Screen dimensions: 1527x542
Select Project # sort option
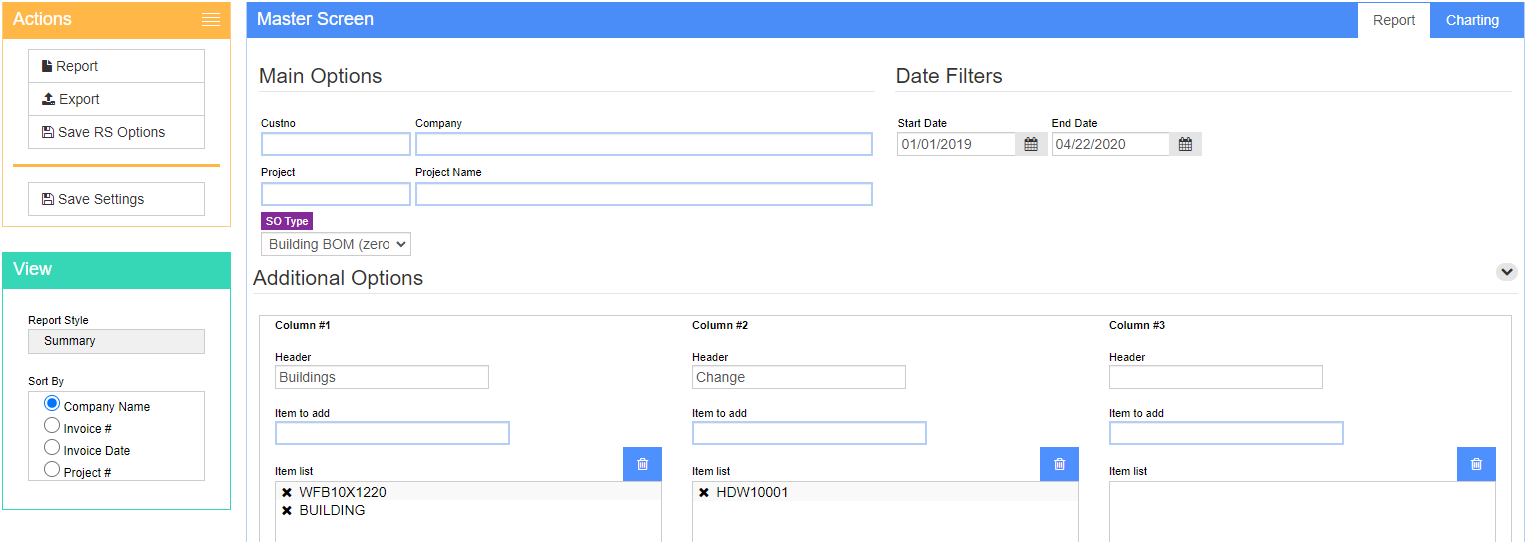53,470
